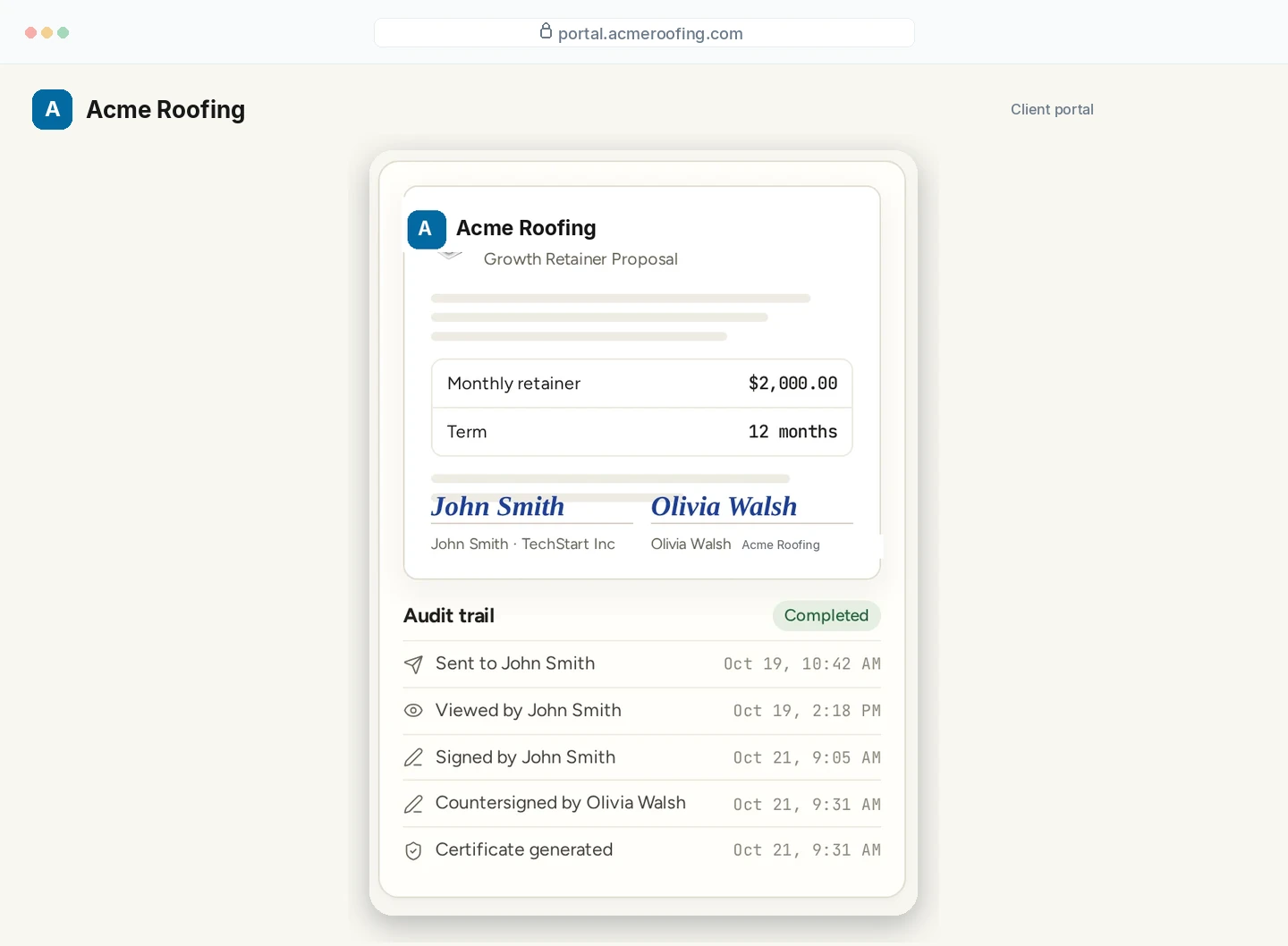Image resolution: width=1288 pixels, height=946 pixels.
Task: Click the yellow minimize window button
Action: tap(47, 32)
